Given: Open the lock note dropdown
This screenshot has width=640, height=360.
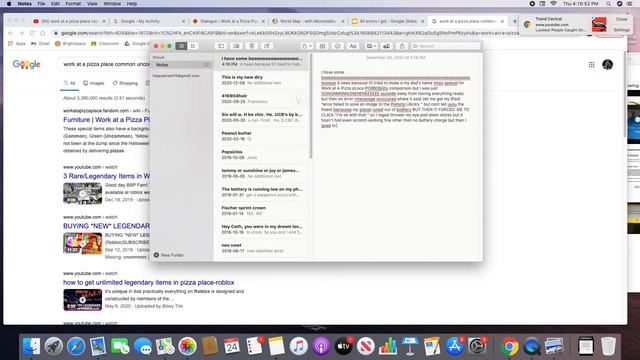Looking at the screenshot, I should tap(307, 46).
